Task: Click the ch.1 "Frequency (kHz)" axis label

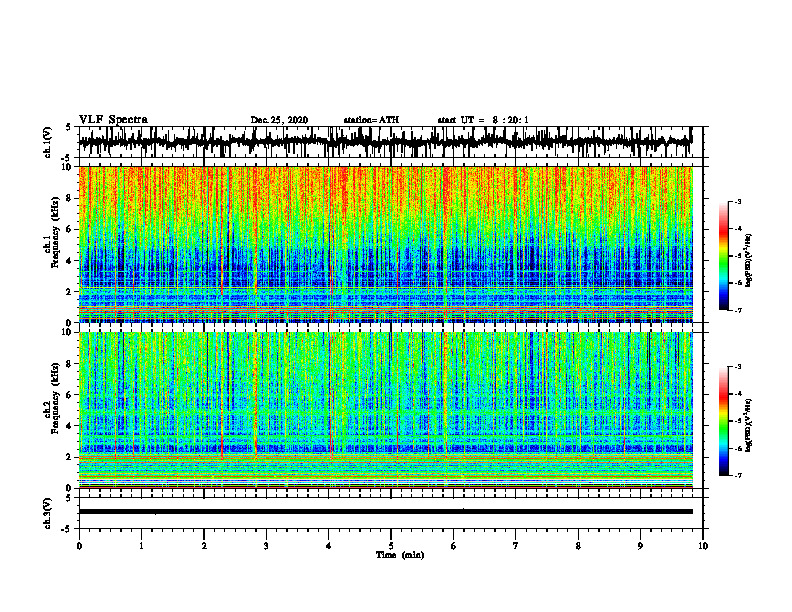Action: point(56,232)
